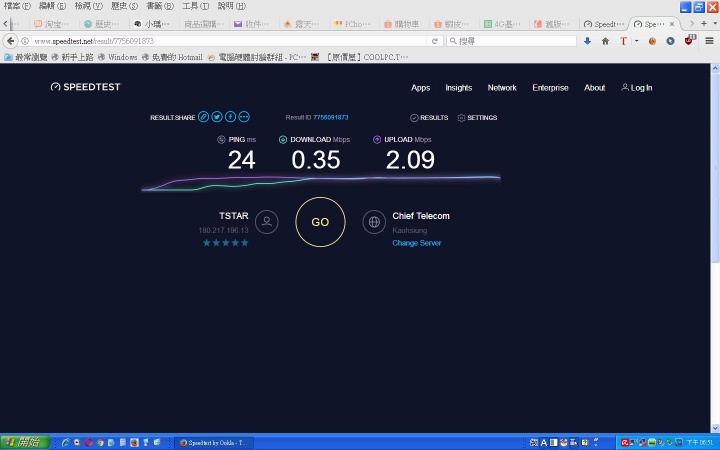Screen dimensions: 720x450
Task: Open the 說明 (Help) menu
Action: tap(231, 6)
